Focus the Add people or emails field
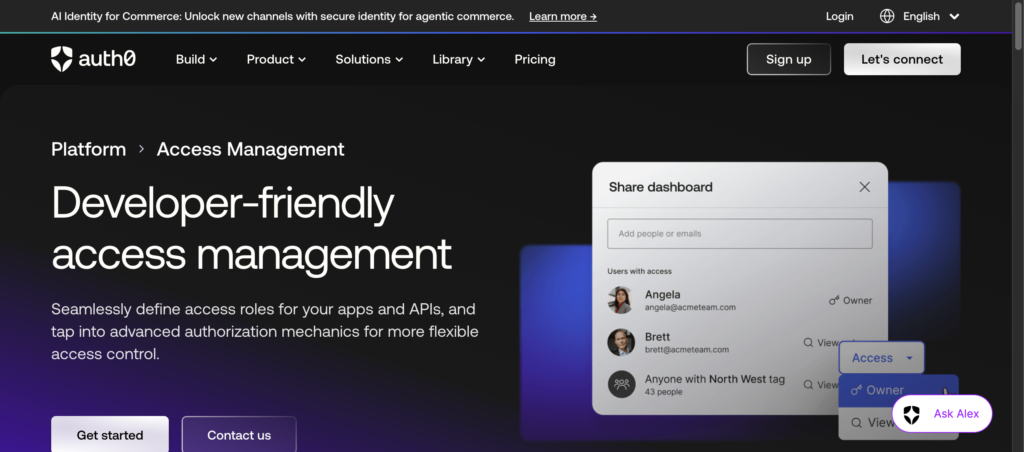This screenshot has height=452, width=1024. click(739, 233)
